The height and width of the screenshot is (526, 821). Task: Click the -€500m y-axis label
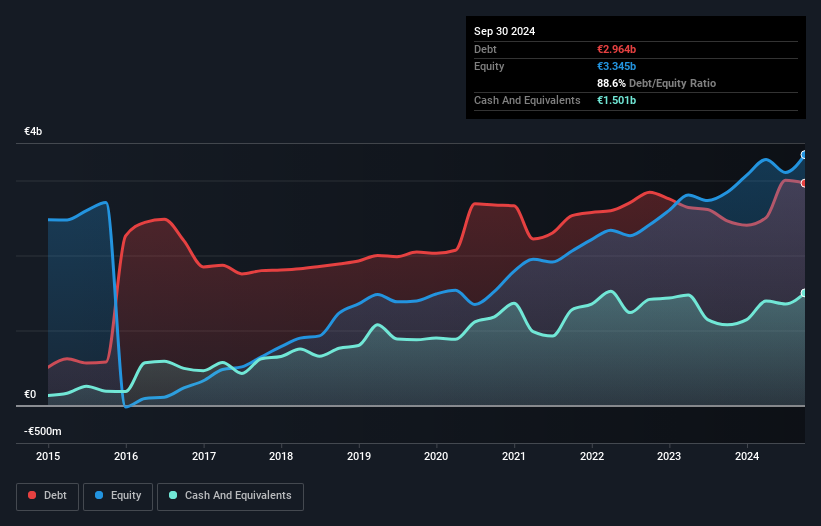tap(42, 431)
